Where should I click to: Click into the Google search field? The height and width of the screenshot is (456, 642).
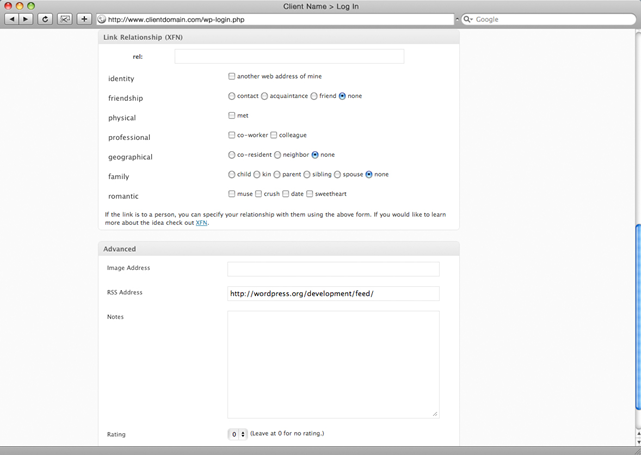point(549,19)
